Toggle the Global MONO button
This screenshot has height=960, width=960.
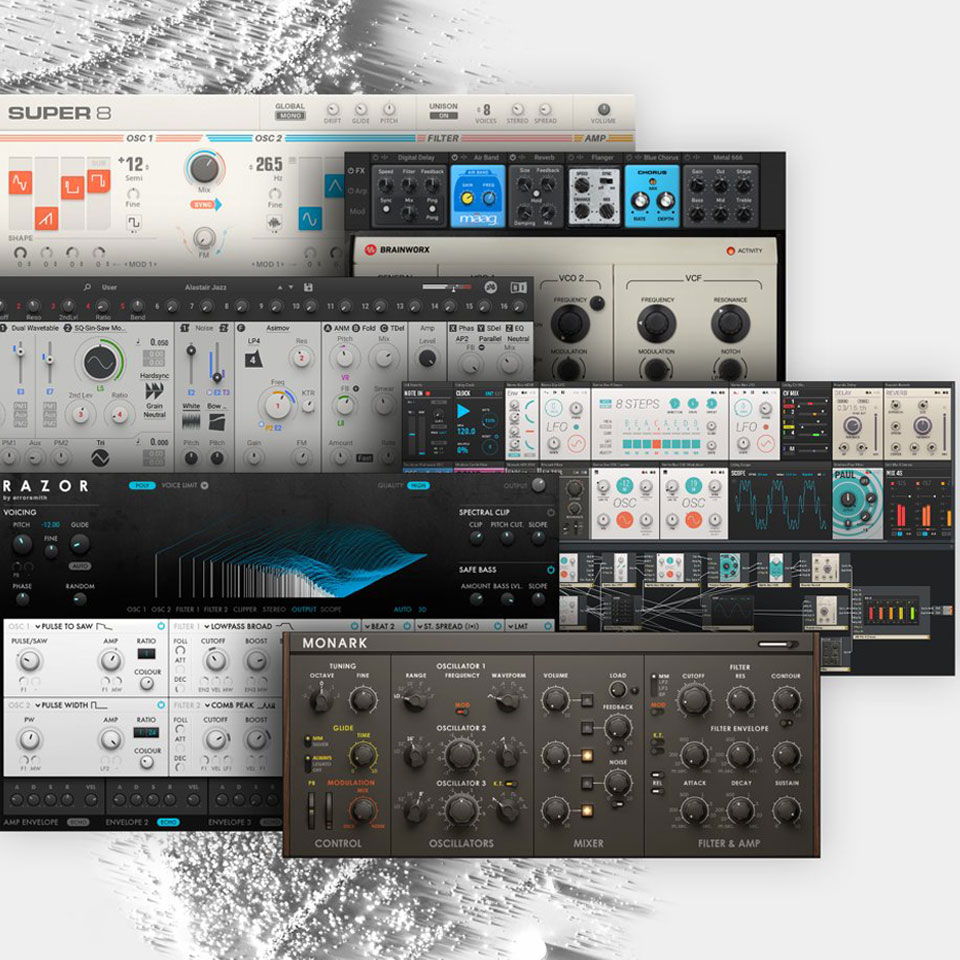[290, 116]
